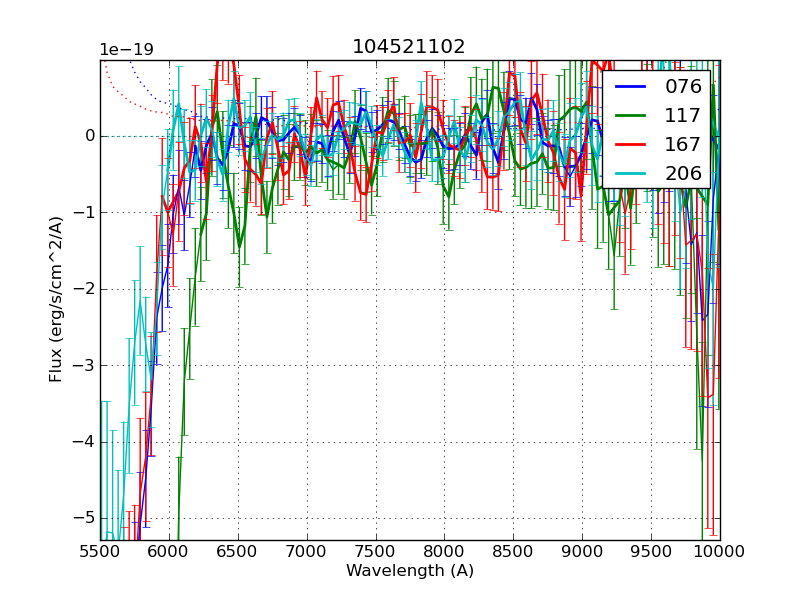
Task: Click the 0 y-axis tick label
Action: click(x=89, y=136)
